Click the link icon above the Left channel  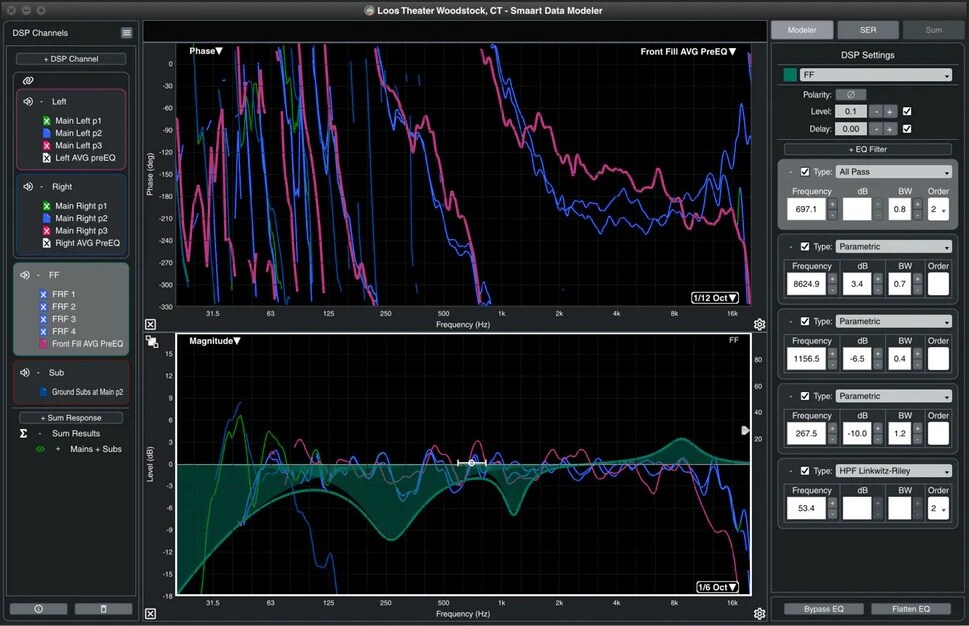point(28,80)
